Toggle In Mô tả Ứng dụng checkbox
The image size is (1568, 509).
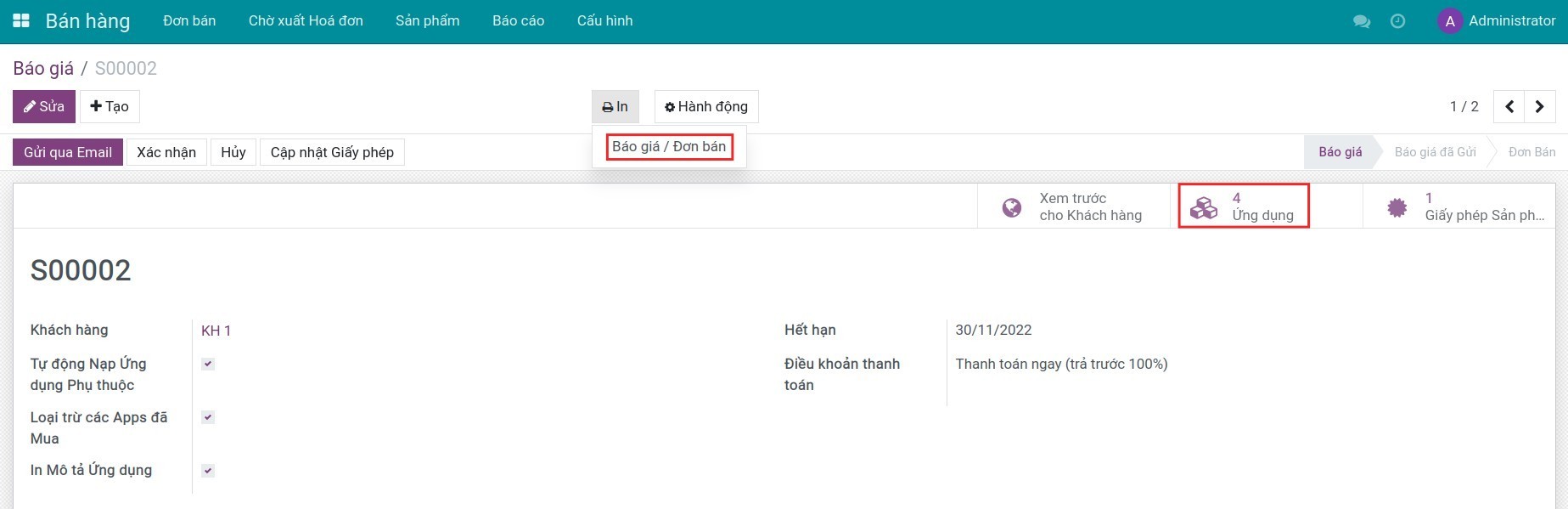pos(208,471)
